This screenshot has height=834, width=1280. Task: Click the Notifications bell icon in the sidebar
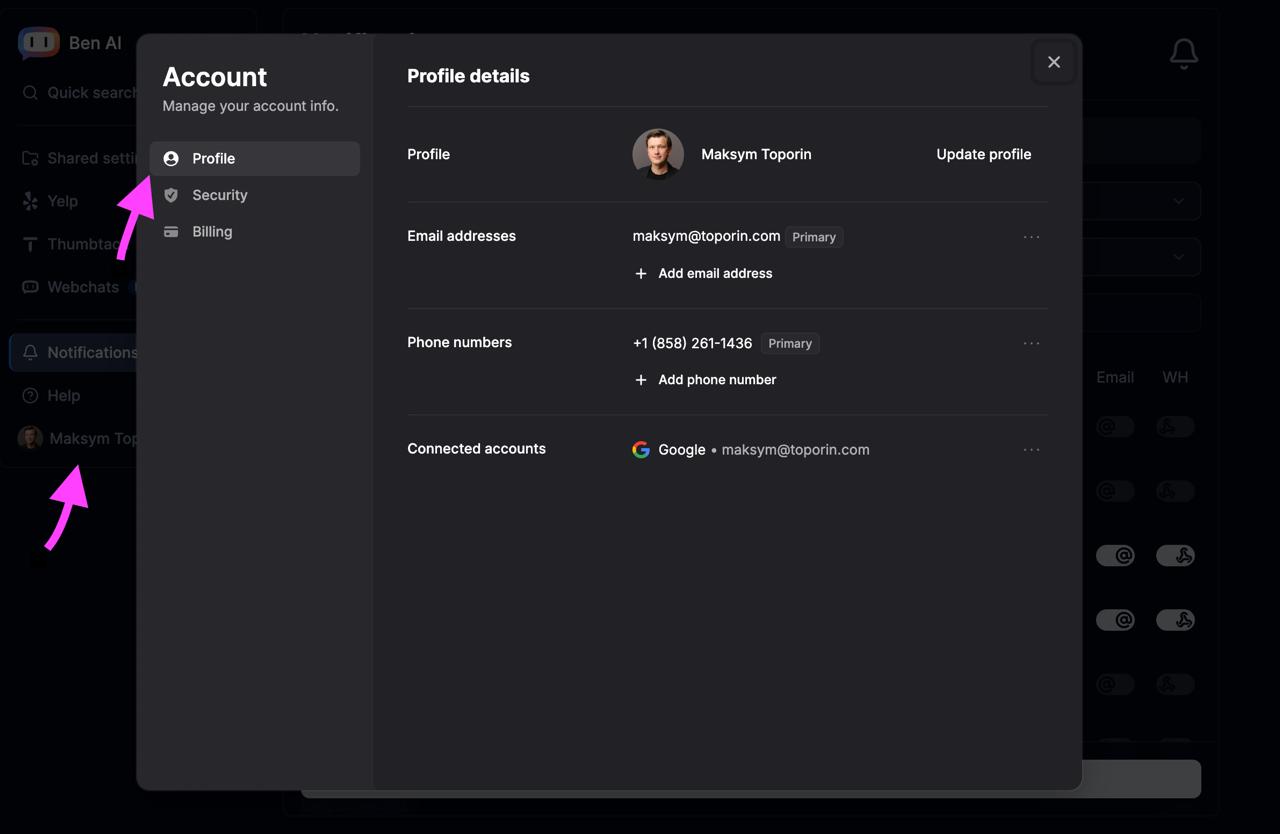click(30, 352)
